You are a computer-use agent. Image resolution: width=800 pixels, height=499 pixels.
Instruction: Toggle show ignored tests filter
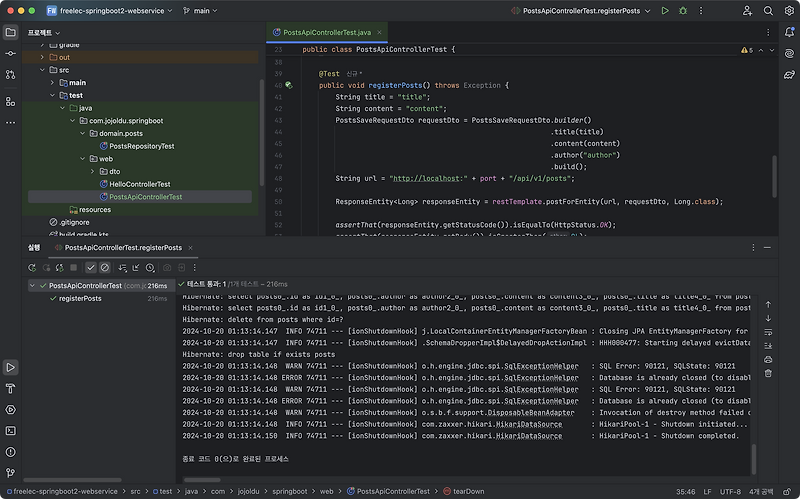[x=106, y=268]
